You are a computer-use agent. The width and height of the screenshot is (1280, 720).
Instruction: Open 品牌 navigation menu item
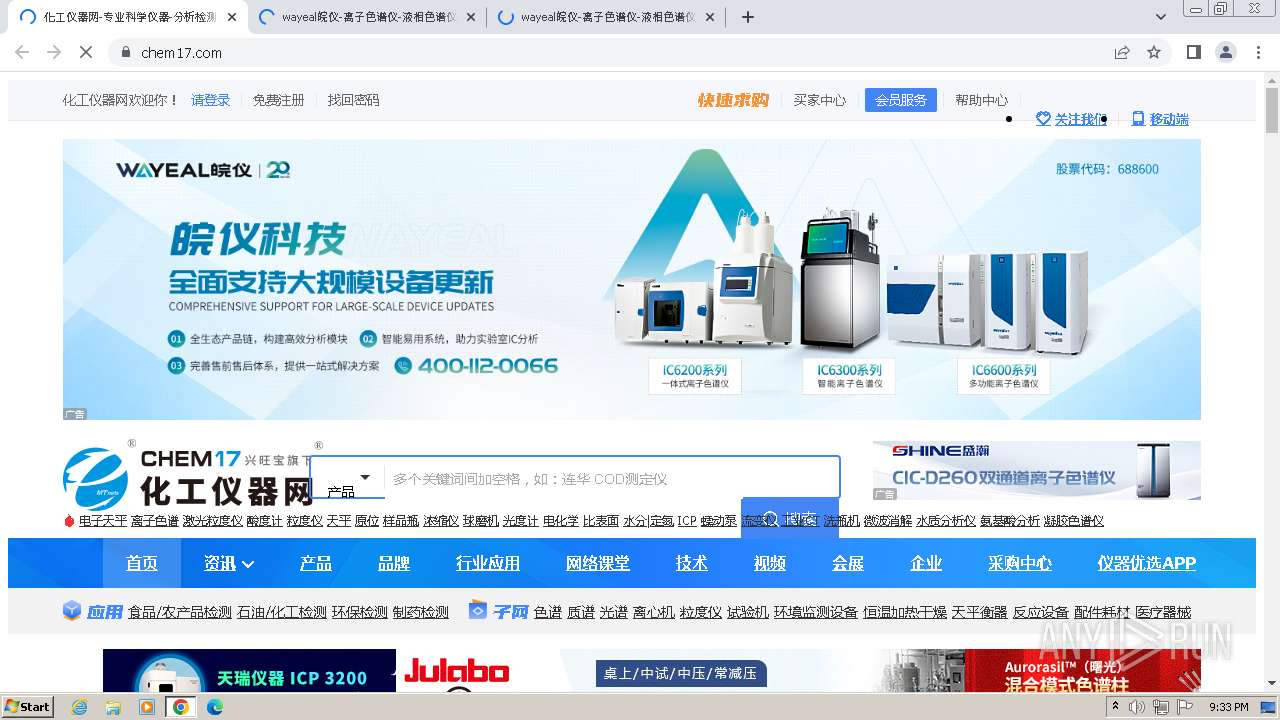point(394,563)
